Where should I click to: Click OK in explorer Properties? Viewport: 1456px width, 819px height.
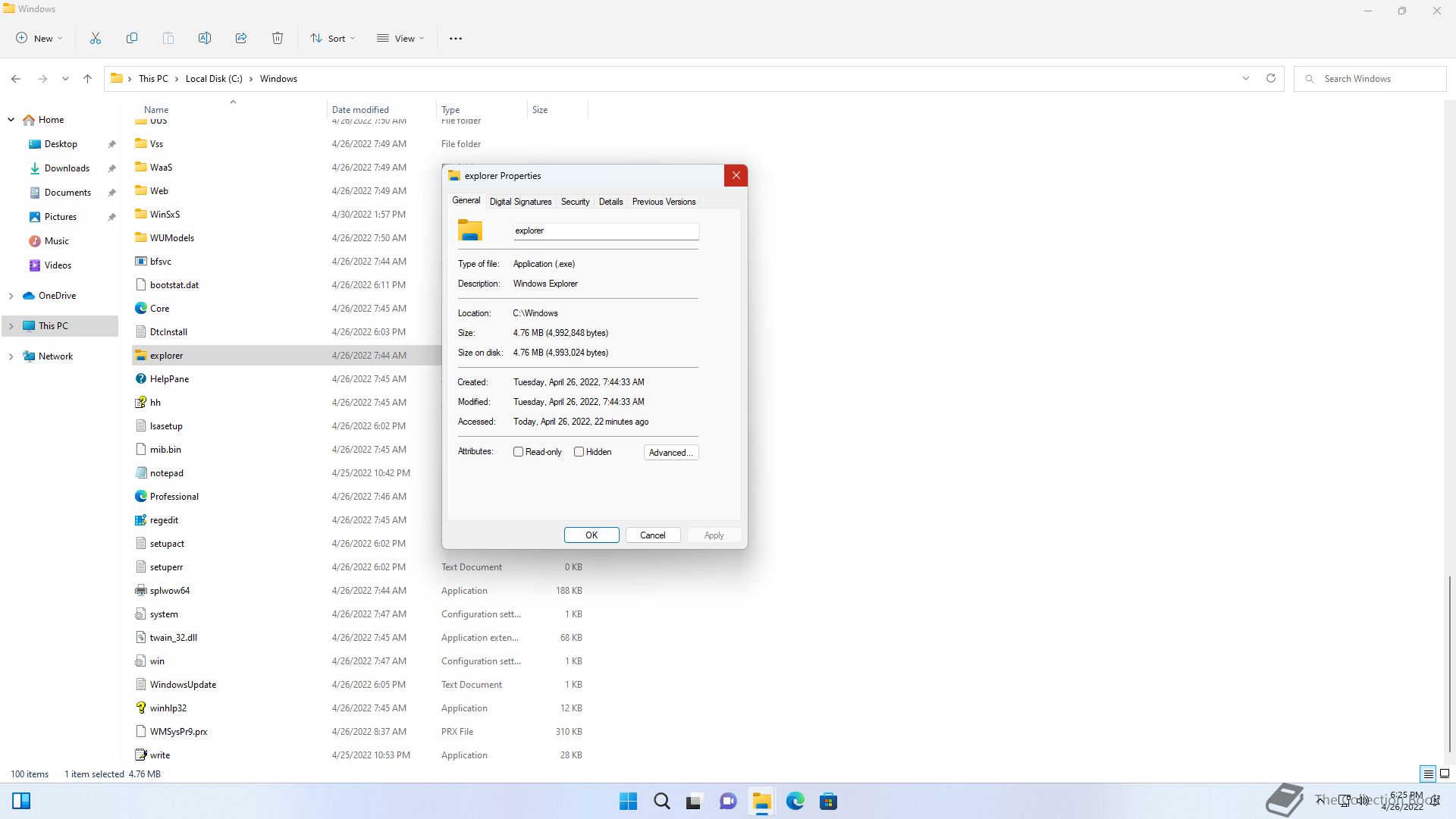click(591, 535)
